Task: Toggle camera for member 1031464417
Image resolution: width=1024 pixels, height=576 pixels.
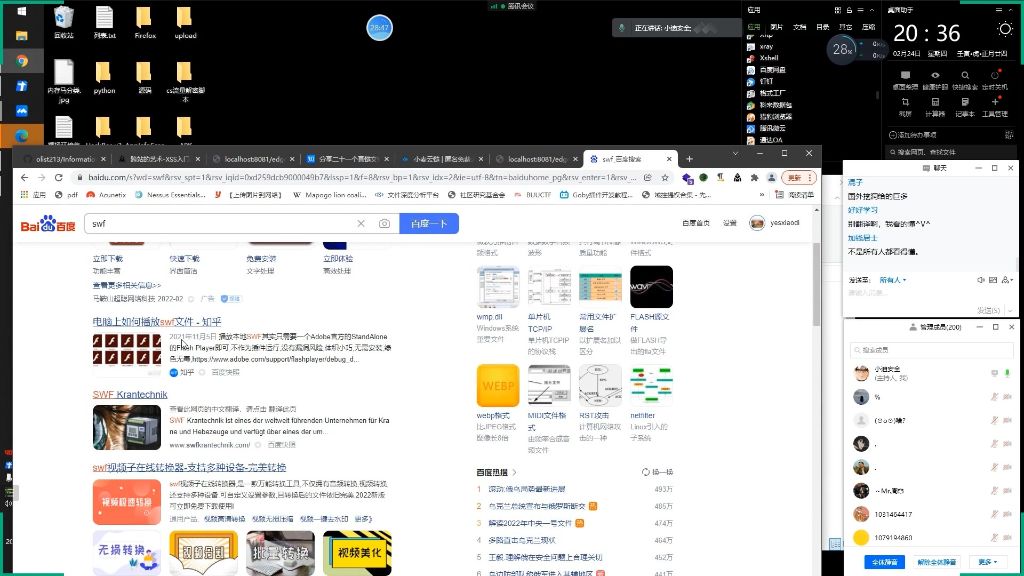Action: pyautogui.click(x=1007, y=514)
